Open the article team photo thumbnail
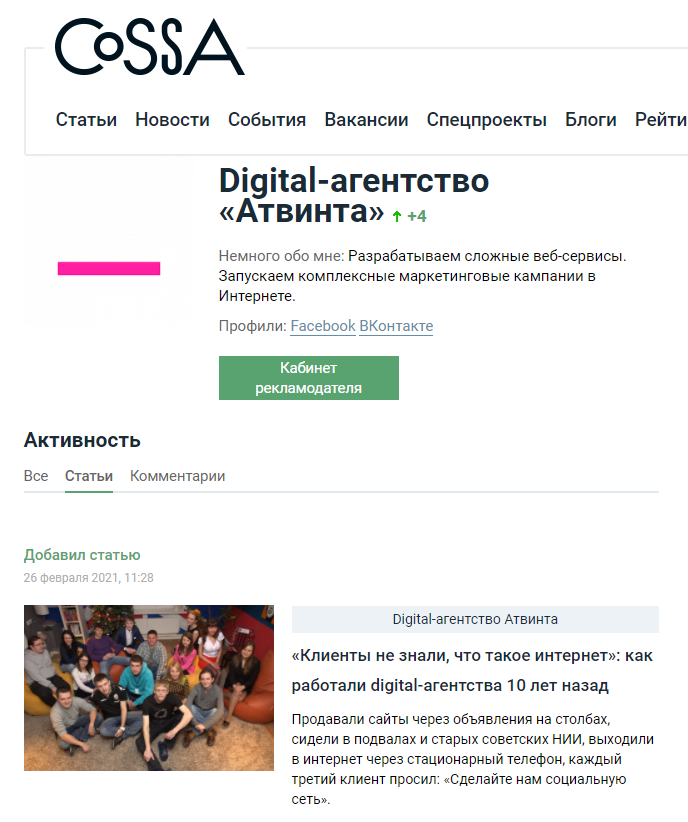Image resolution: width=688 pixels, height=822 pixels. [149, 688]
